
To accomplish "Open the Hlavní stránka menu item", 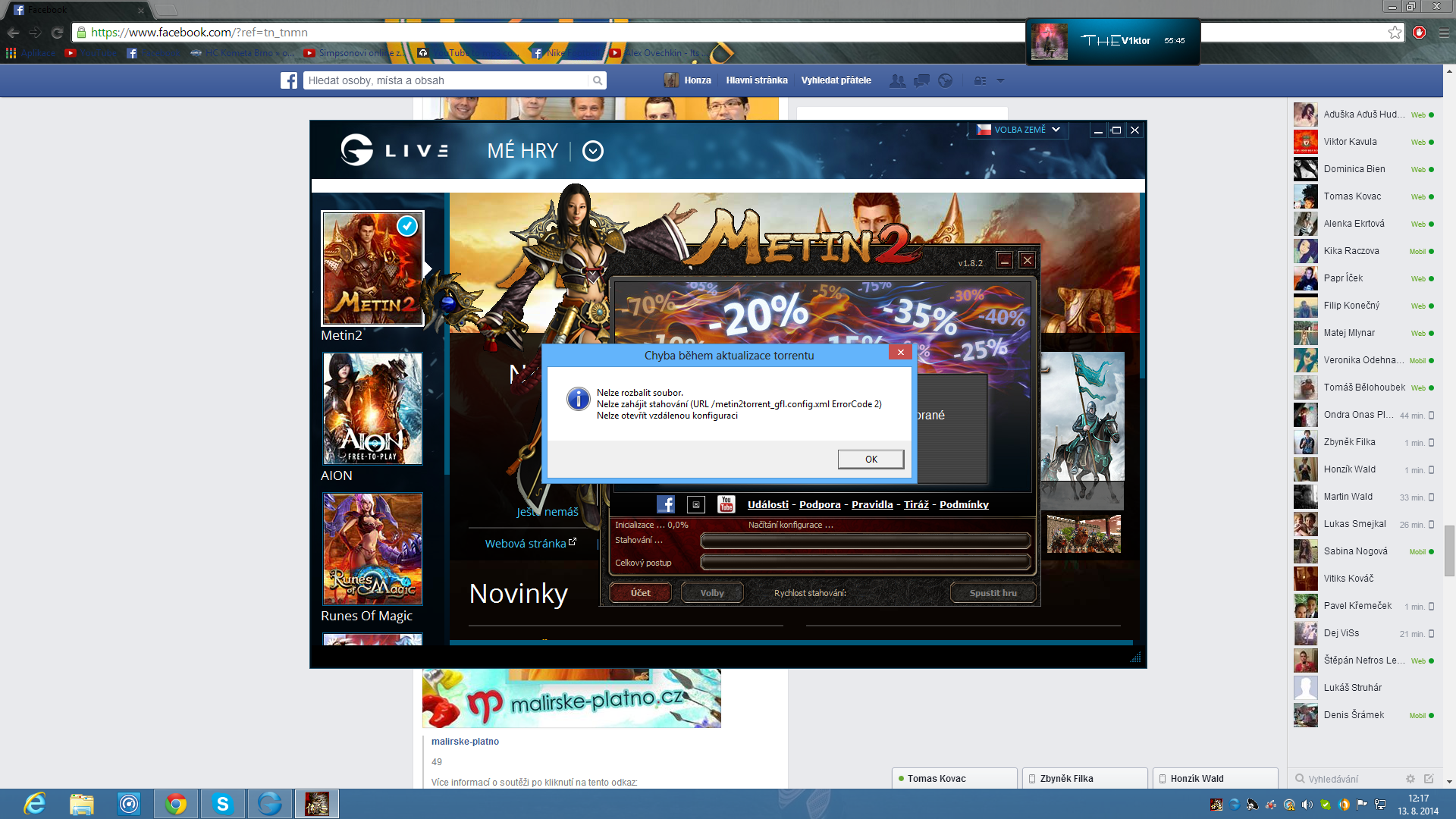I will [756, 80].
